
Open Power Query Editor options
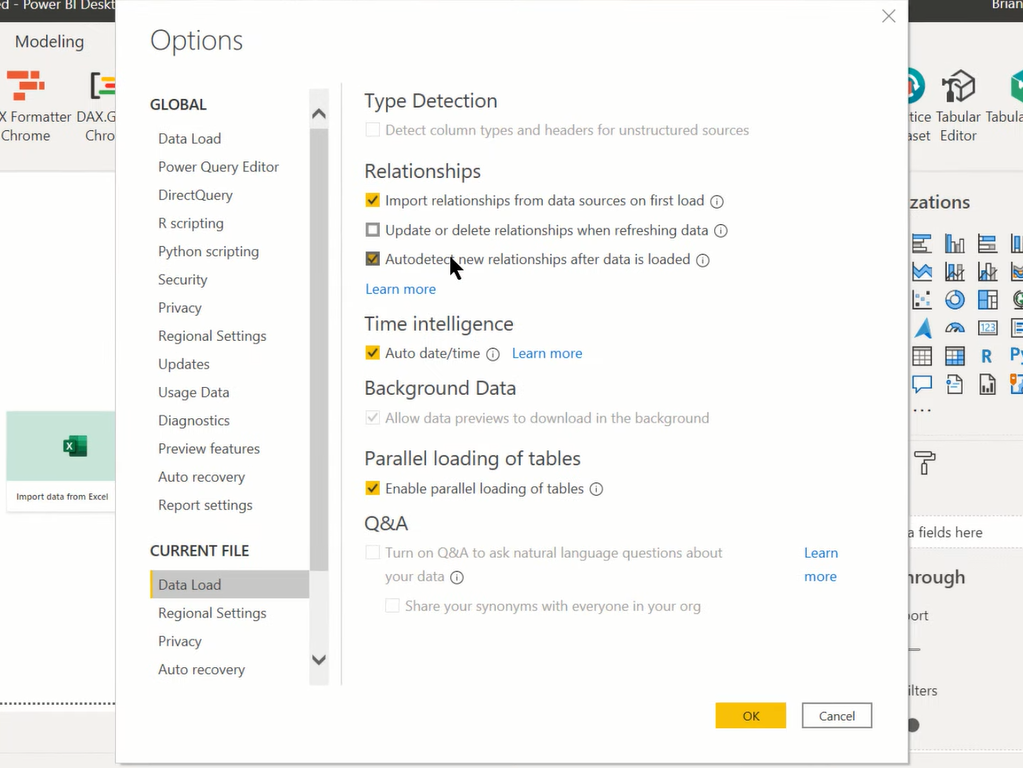(219, 166)
